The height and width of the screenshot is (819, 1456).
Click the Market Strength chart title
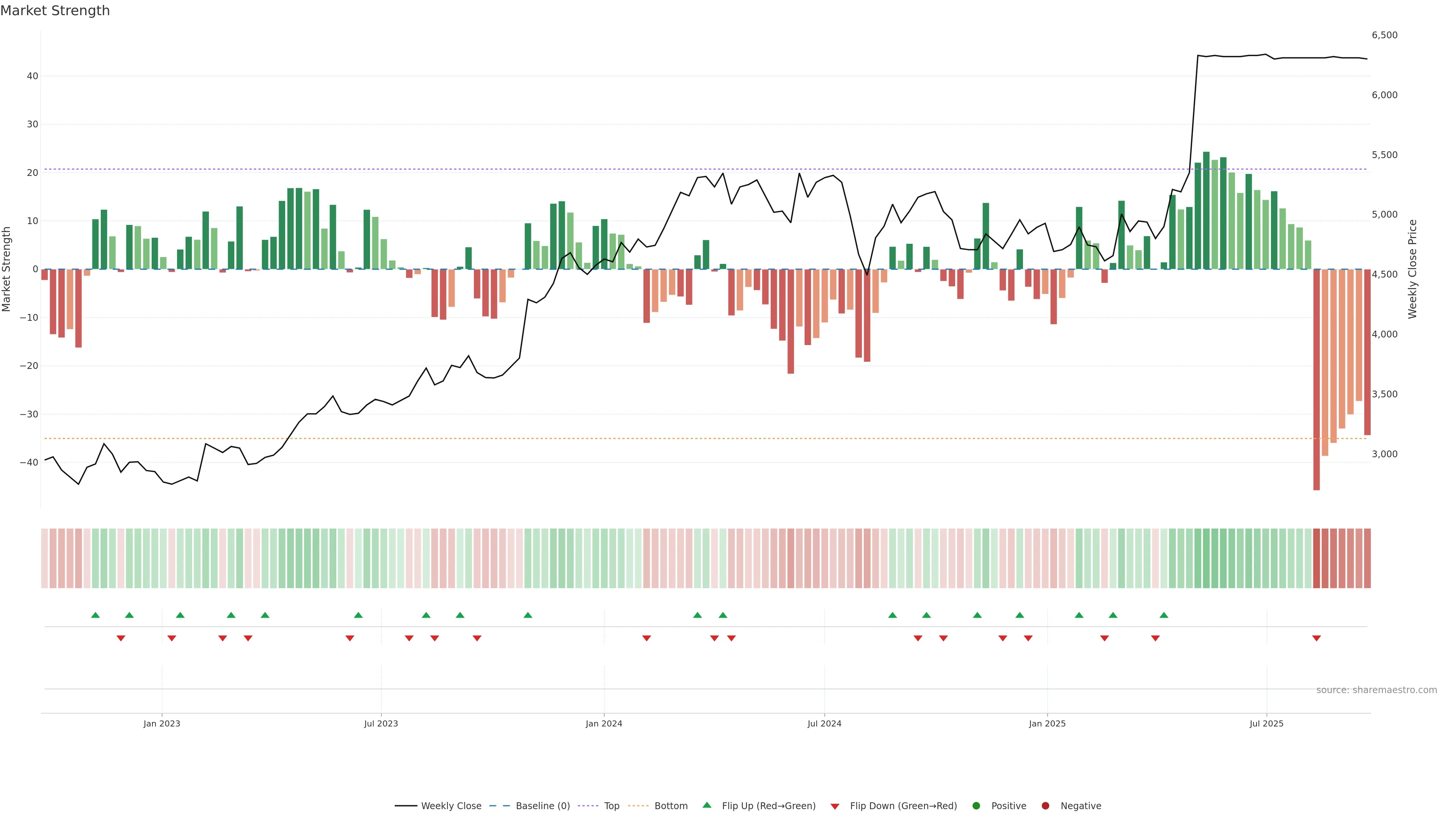click(55, 11)
